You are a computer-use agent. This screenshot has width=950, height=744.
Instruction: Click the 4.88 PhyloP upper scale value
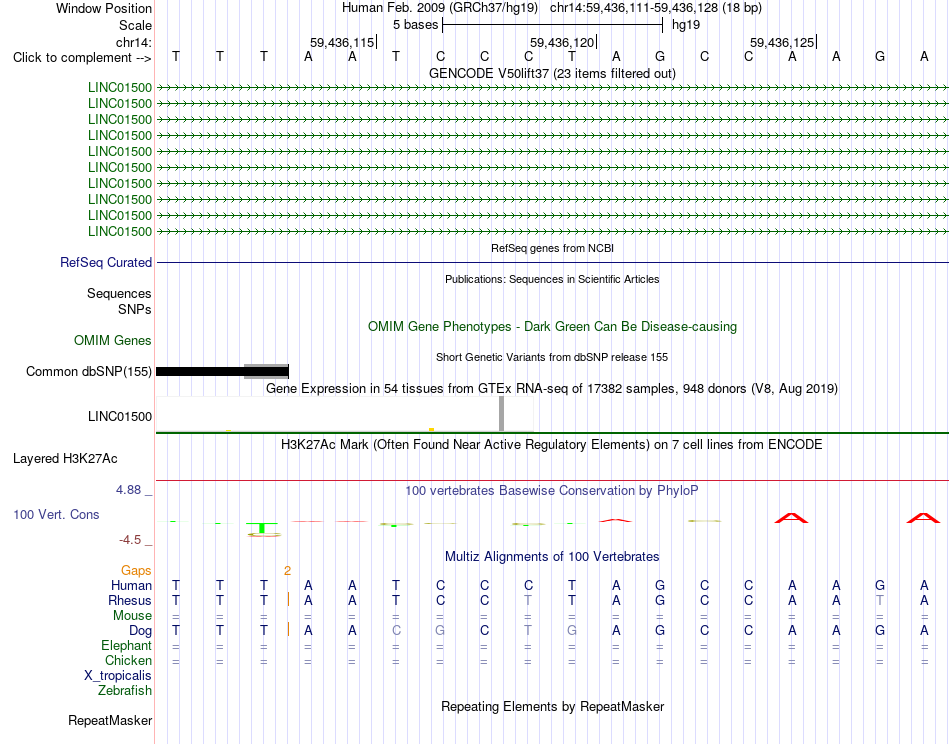point(128,490)
